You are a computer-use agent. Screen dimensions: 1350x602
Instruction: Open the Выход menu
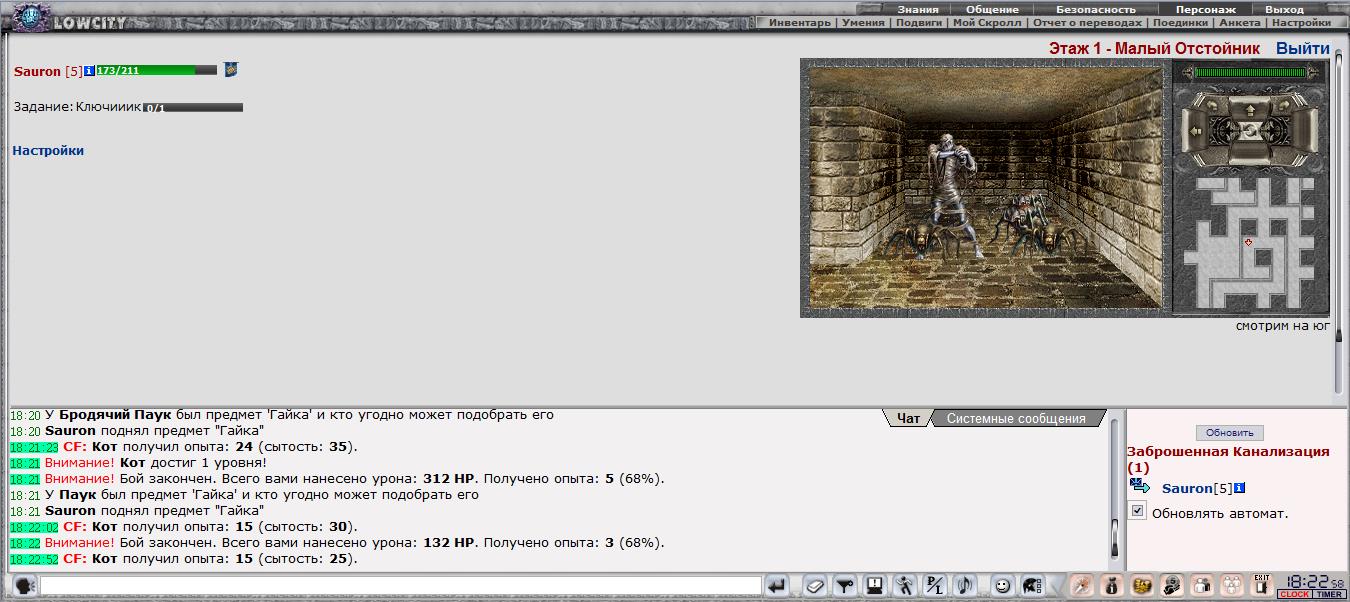1284,9
